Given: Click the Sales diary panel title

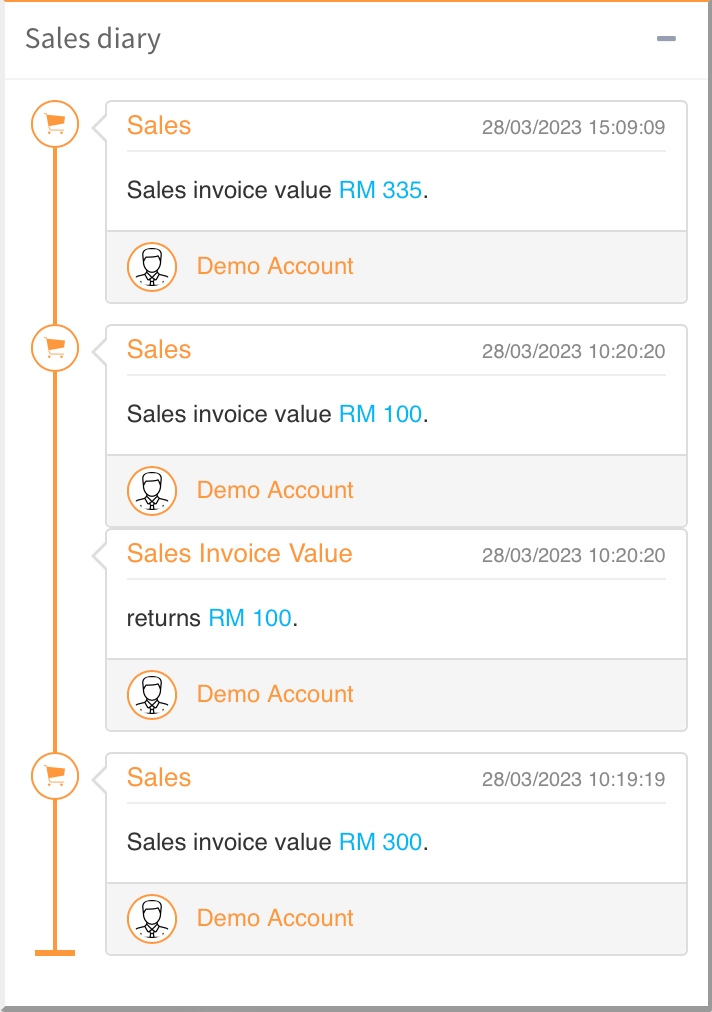Looking at the screenshot, I should [x=93, y=39].
